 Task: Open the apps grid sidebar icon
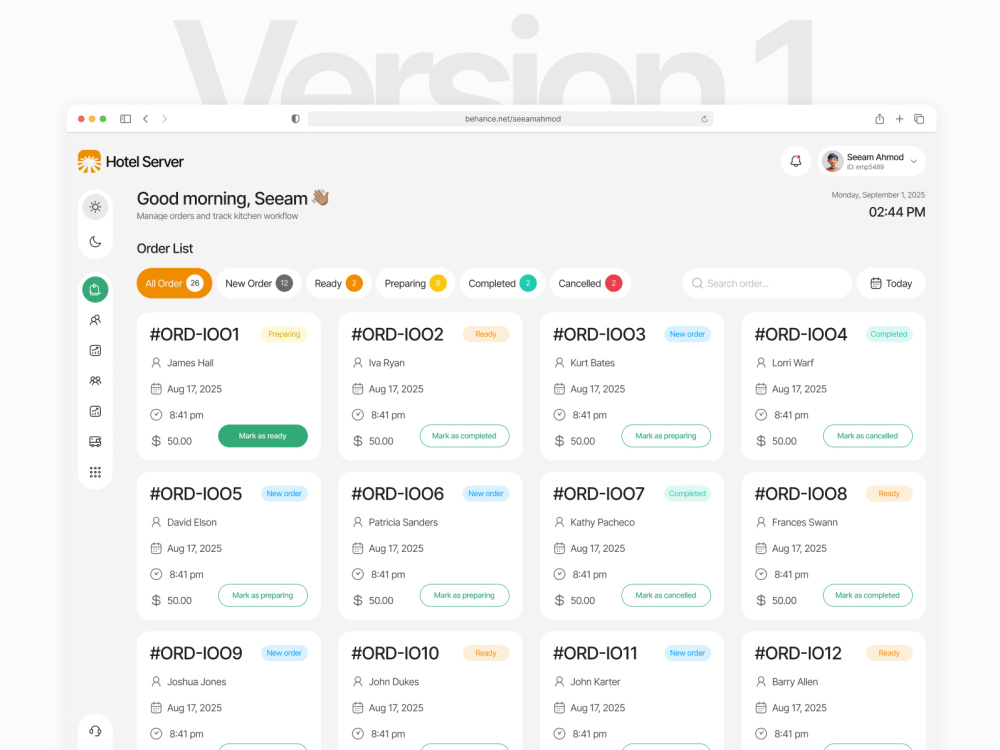tap(95, 472)
